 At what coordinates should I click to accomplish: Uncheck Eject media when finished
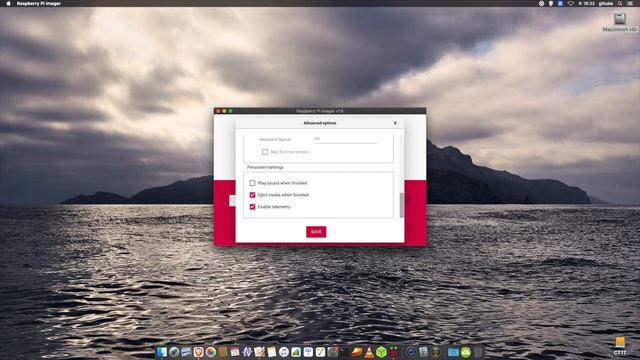tap(252, 195)
